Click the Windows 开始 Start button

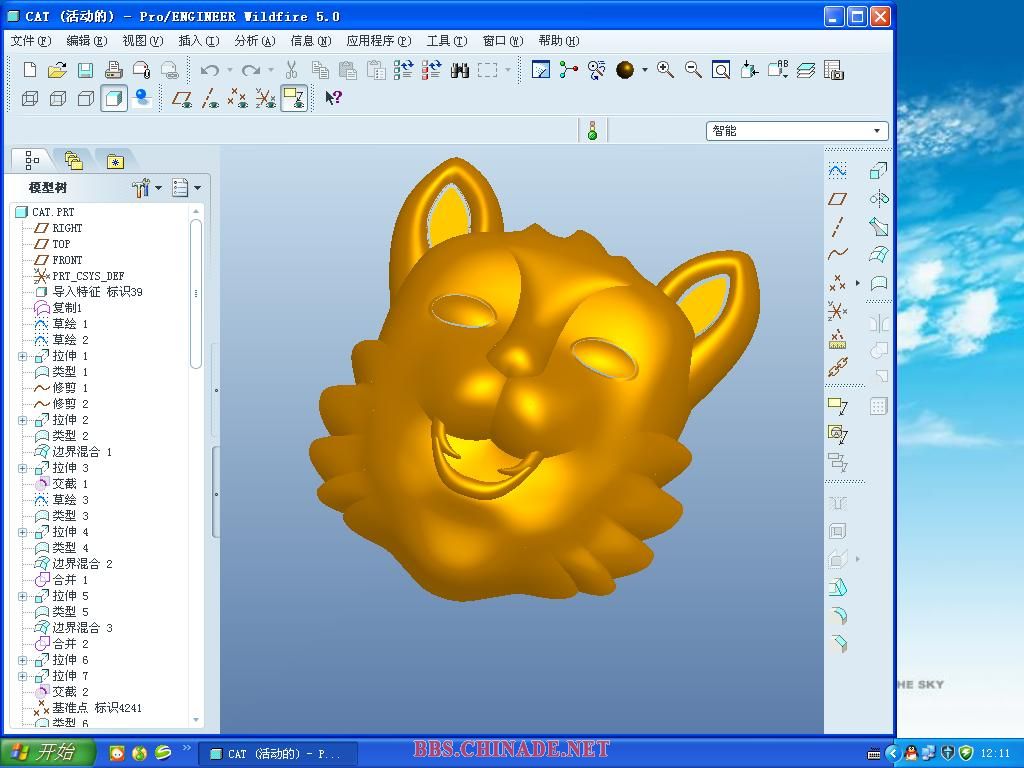(x=48, y=753)
